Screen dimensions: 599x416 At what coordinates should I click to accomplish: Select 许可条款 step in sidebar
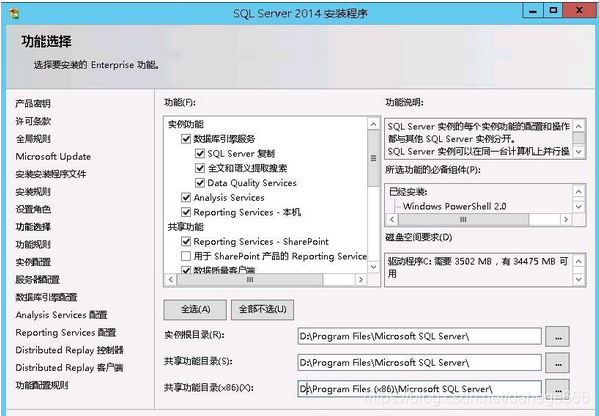pyautogui.click(x=33, y=121)
